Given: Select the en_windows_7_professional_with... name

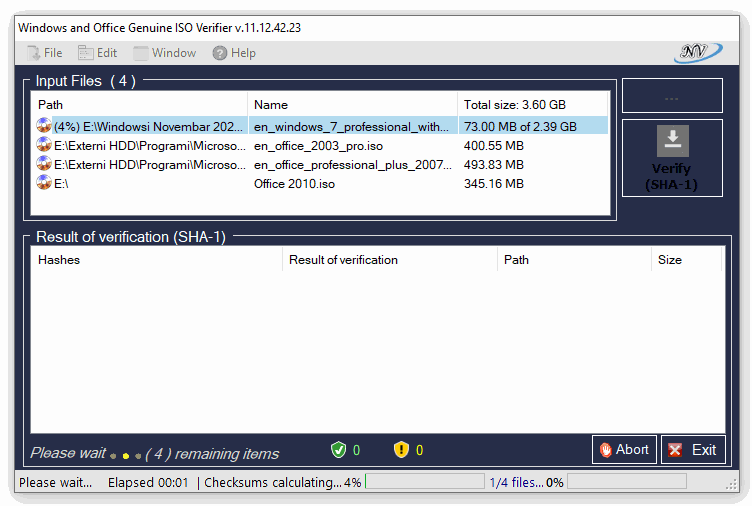Looking at the screenshot, I should pos(352,127).
